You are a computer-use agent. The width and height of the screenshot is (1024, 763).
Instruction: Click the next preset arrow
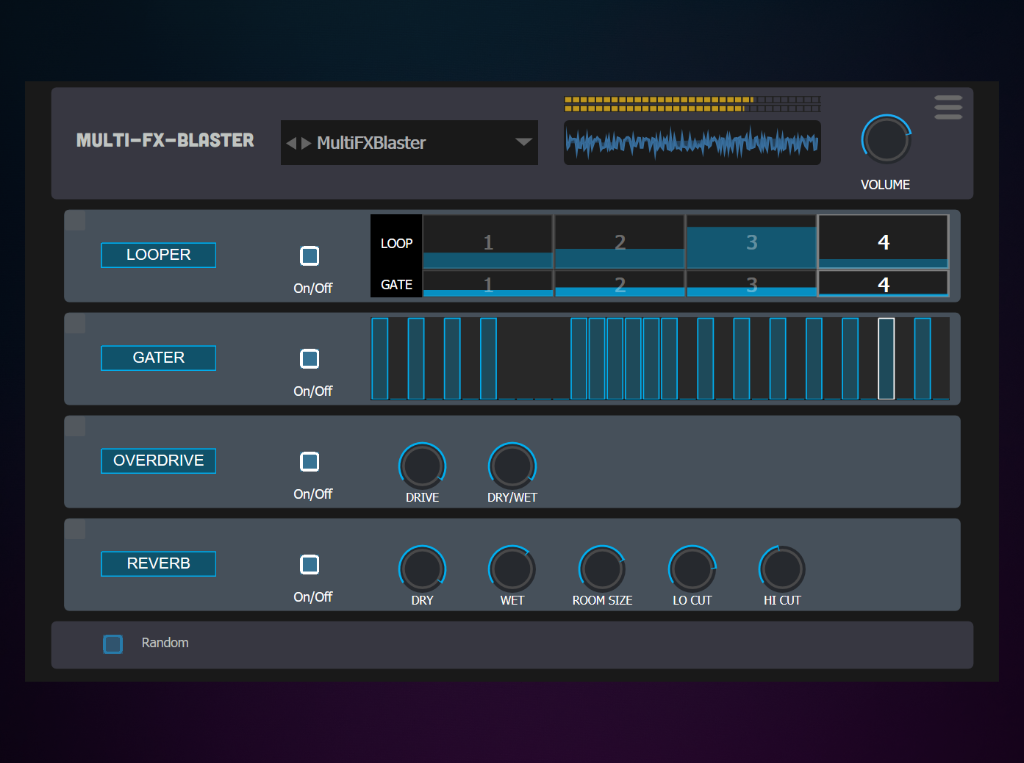(x=306, y=143)
